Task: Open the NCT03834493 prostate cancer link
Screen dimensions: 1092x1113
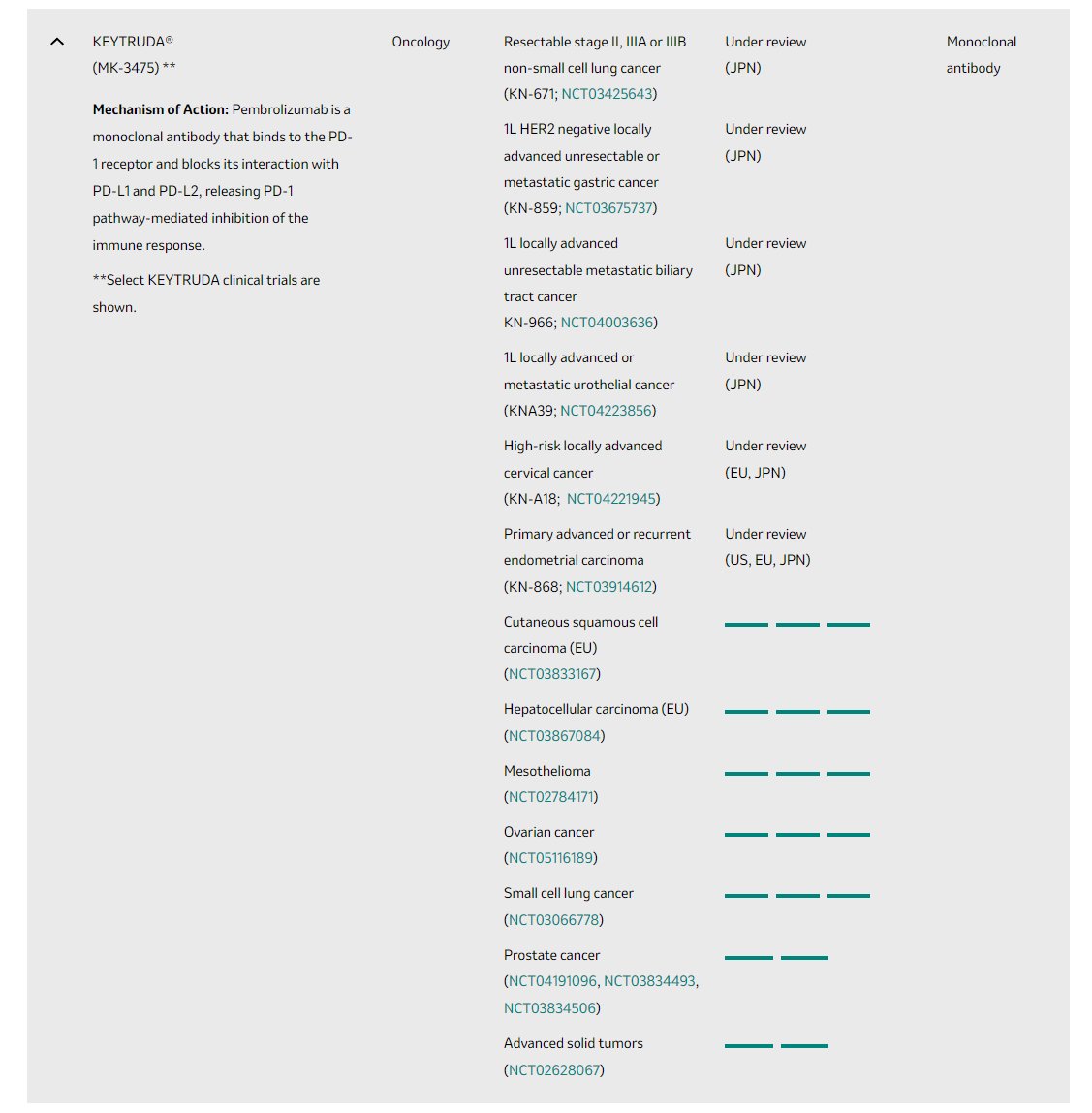Action: tap(649, 981)
